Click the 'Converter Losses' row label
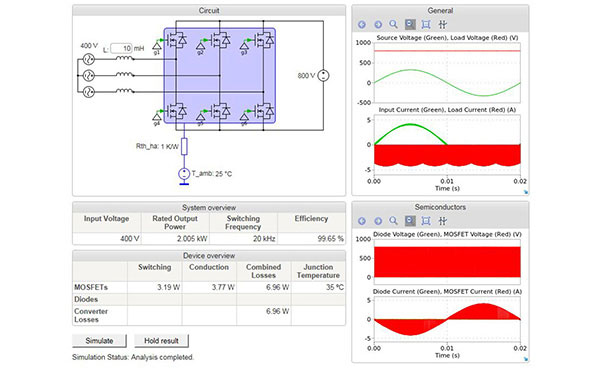Image resolution: width=600 pixels, height=370 pixels. (x=91, y=315)
